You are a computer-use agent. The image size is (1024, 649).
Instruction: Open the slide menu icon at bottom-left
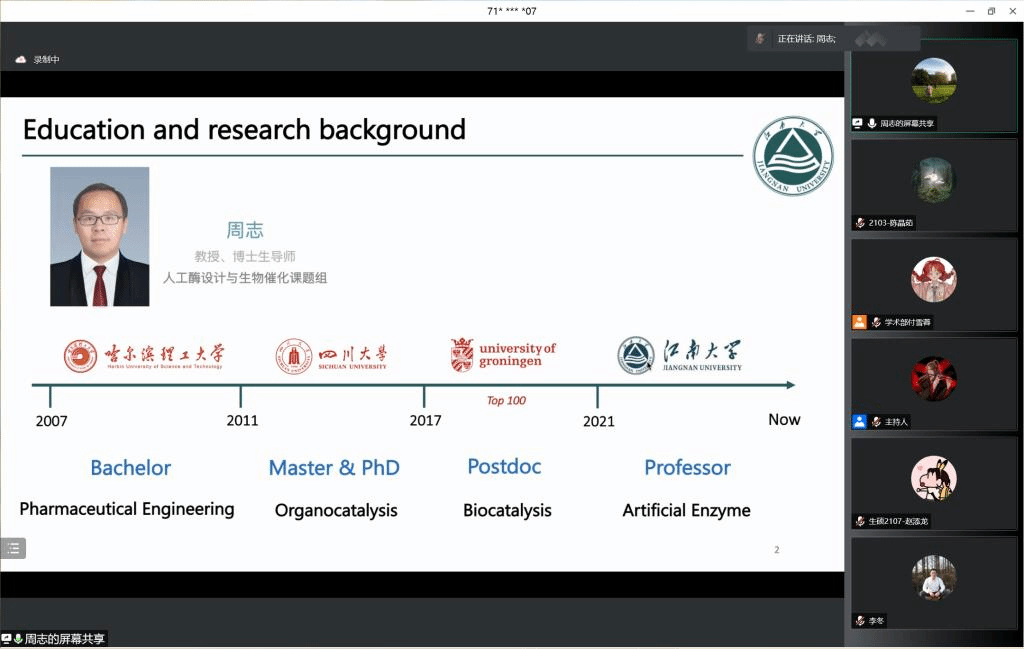13,548
